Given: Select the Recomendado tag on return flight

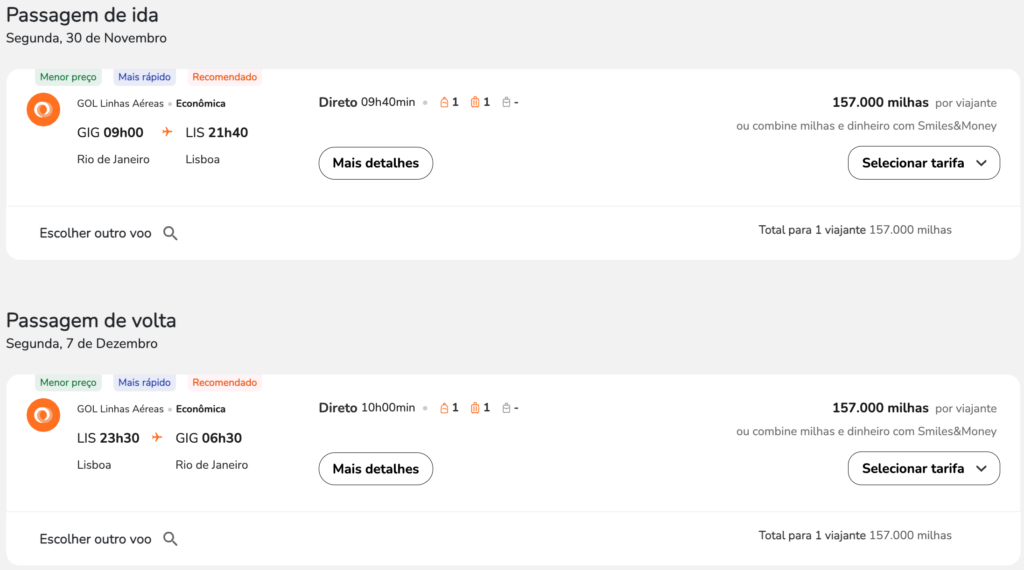Looking at the screenshot, I should tap(225, 383).
